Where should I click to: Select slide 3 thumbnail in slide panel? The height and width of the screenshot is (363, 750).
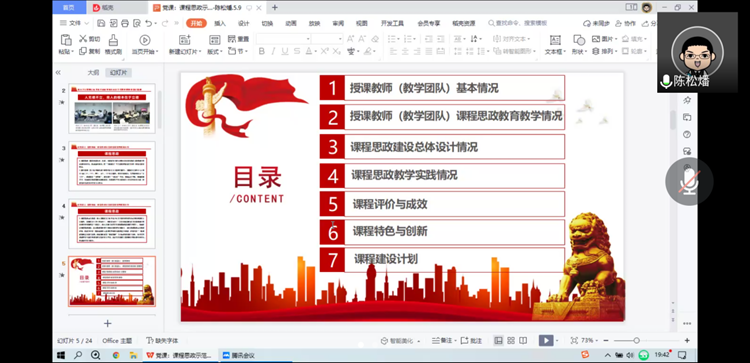(x=112, y=166)
